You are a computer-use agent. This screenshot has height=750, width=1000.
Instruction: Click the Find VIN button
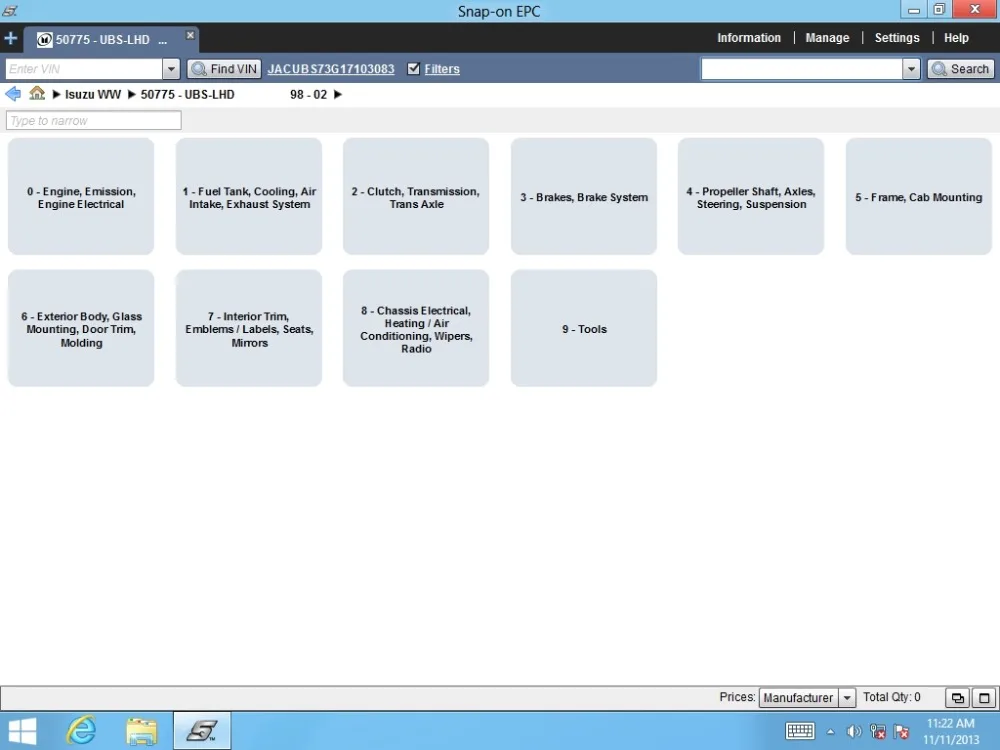[224, 69]
